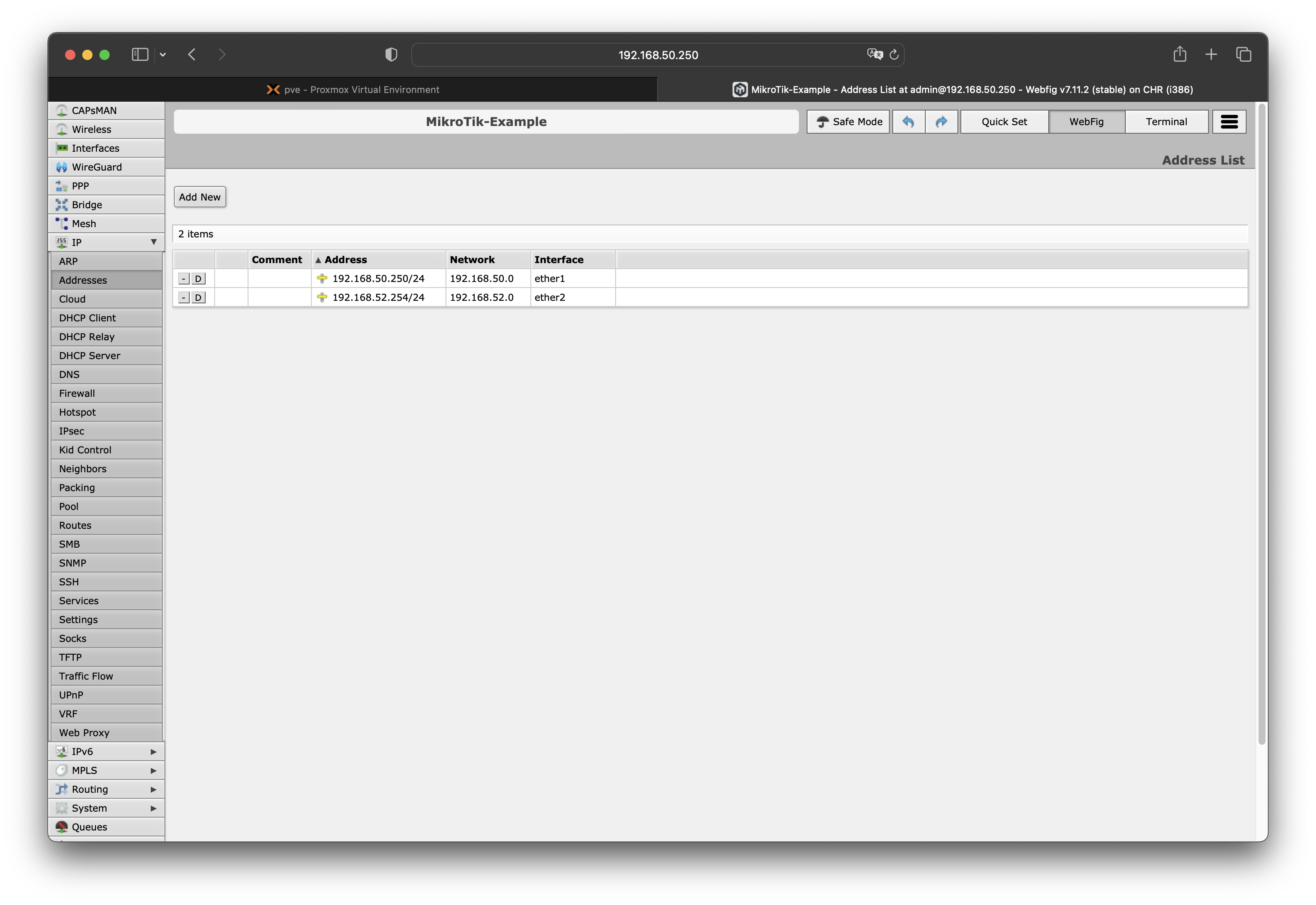
Task: Disable the ether2 address with D button
Action: pyautogui.click(x=198, y=297)
